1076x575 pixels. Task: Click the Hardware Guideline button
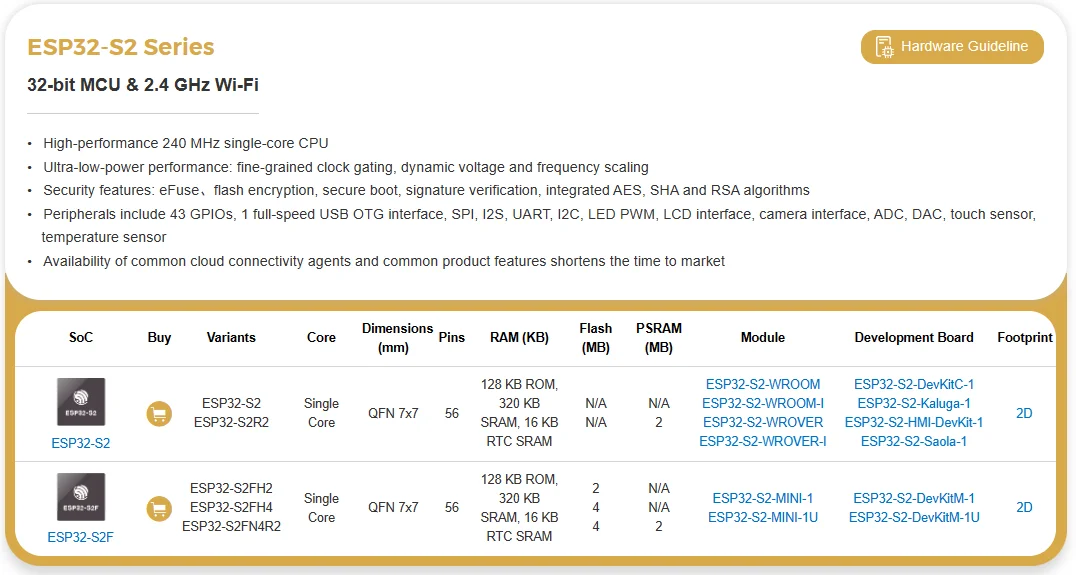click(x=951, y=47)
